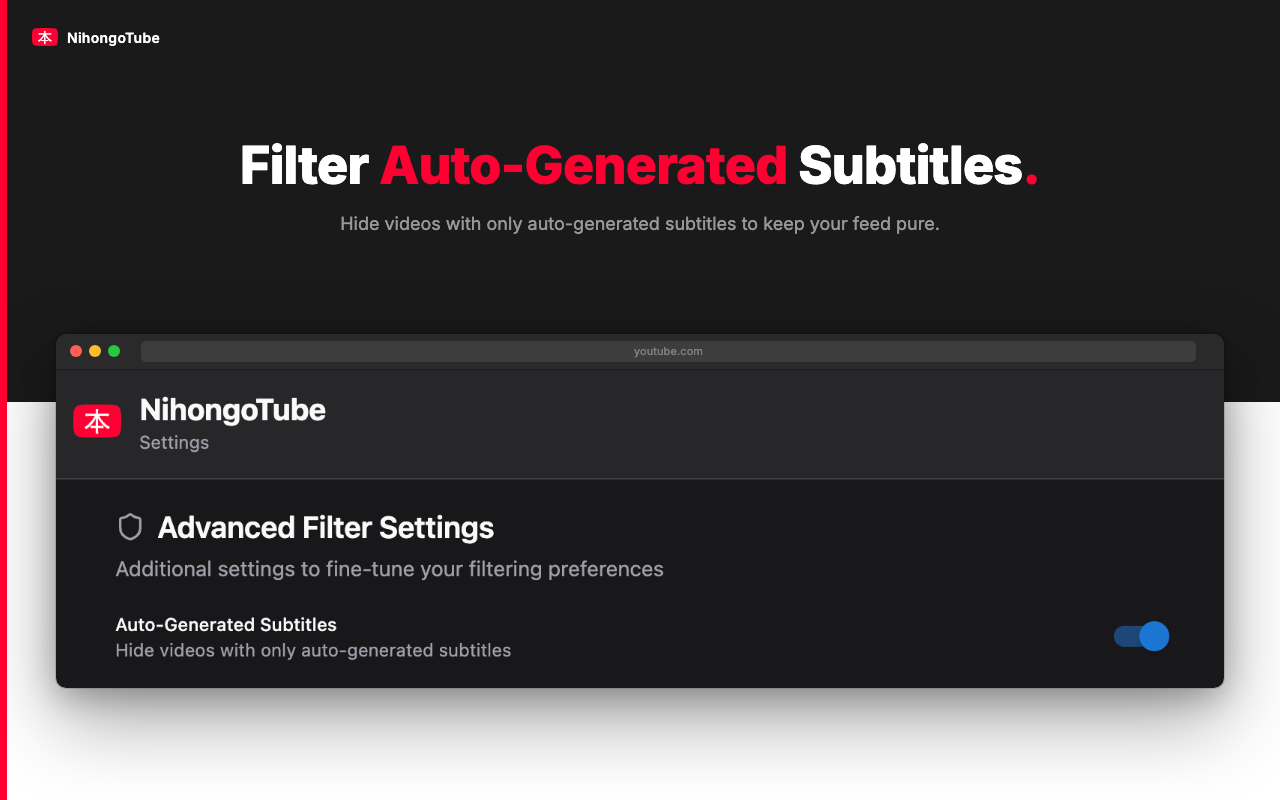Viewport: 1280px width, 800px height.
Task: Click the NihongoTube brand text in header
Action: [x=113, y=38]
